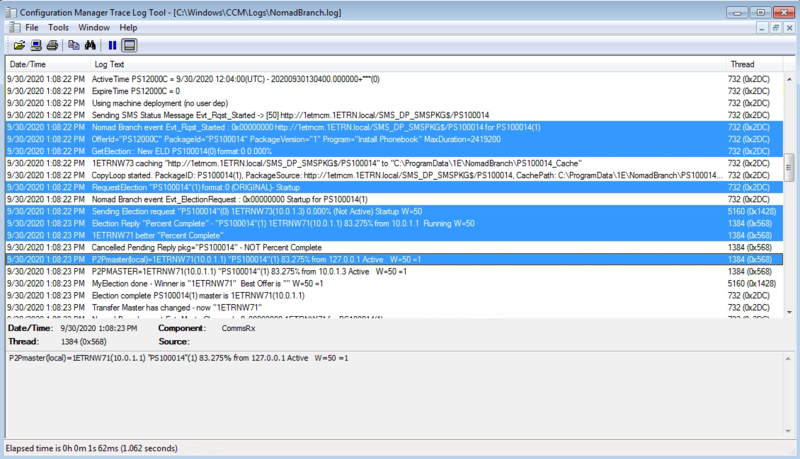This screenshot has height=459, width=800.
Task: Restore down the inner log document window
Action: pos(774,28)
